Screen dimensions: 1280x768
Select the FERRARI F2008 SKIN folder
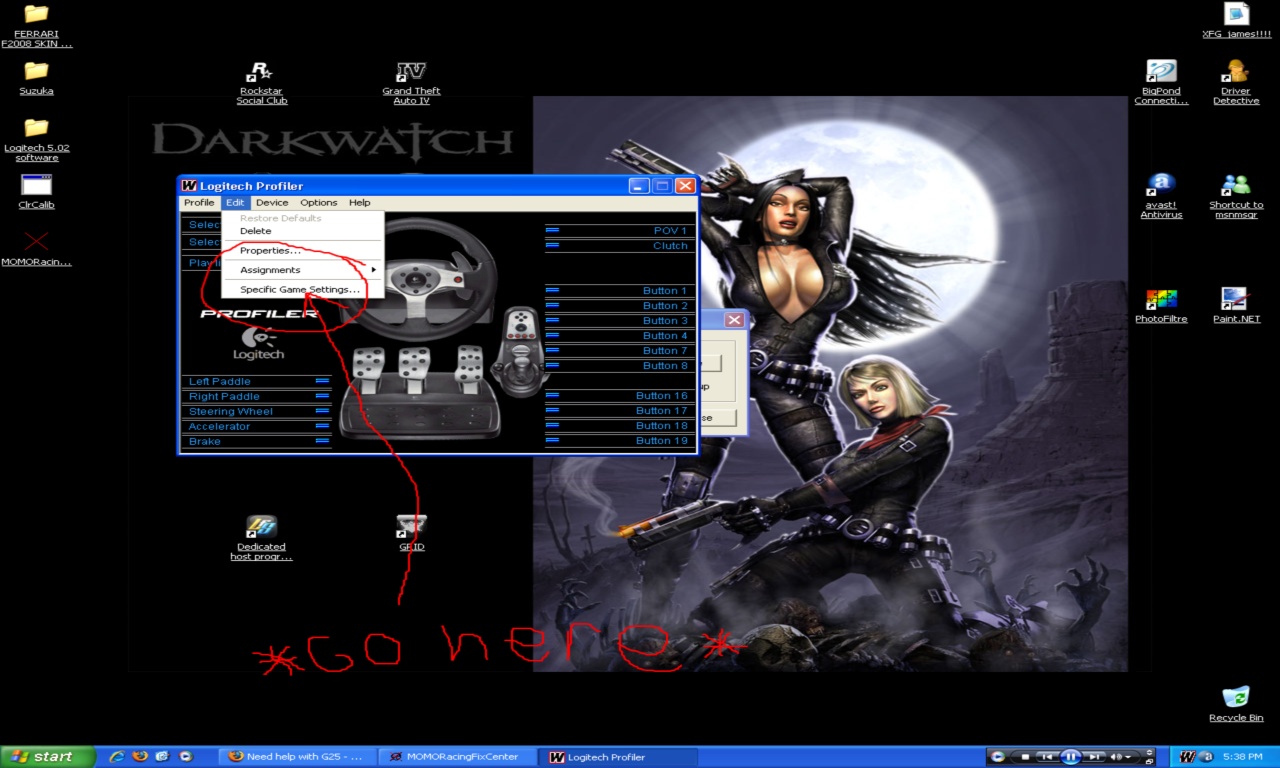click(x=36, y=26)
